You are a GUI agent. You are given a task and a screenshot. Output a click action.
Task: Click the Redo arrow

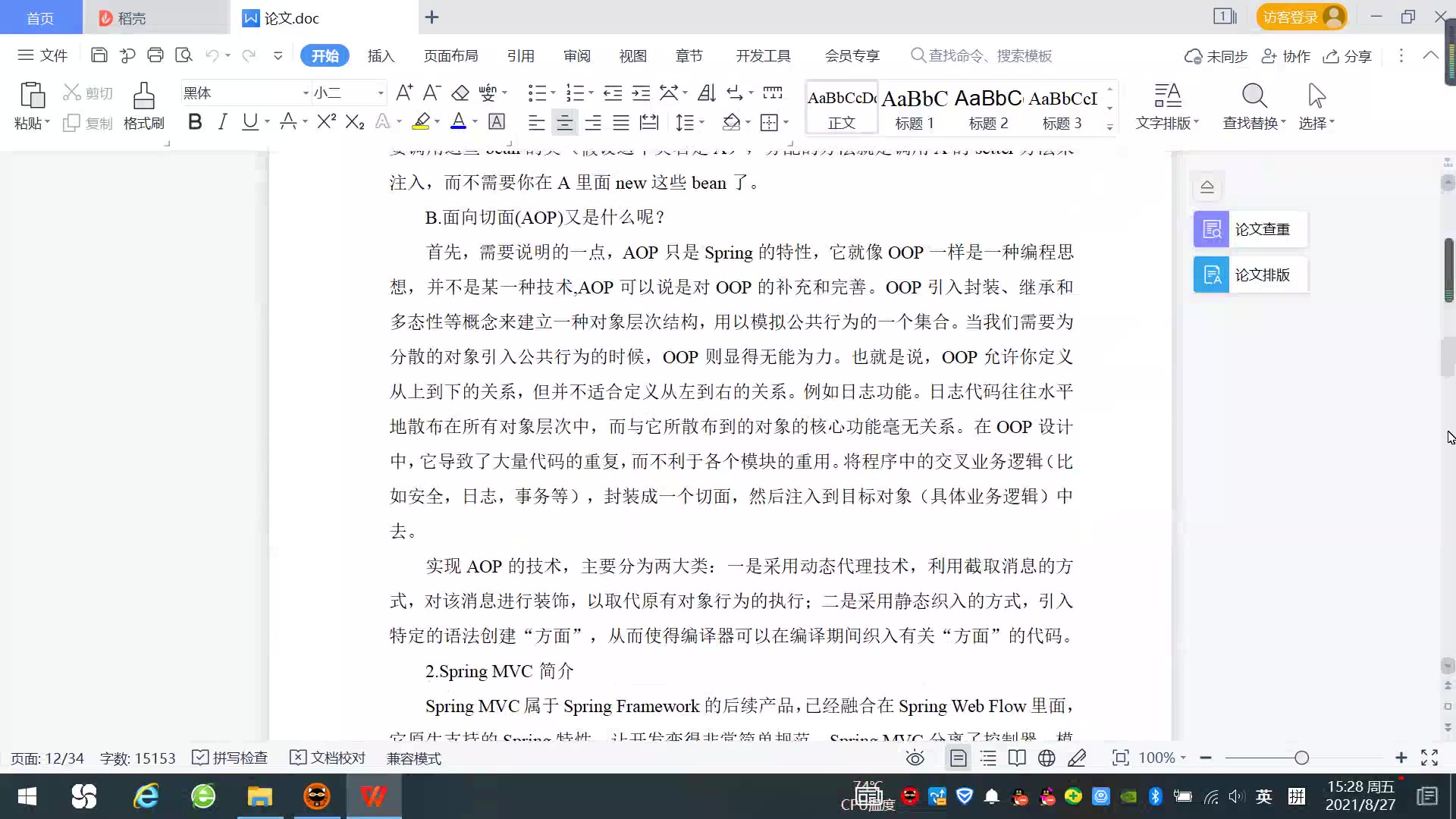(248, 55)
